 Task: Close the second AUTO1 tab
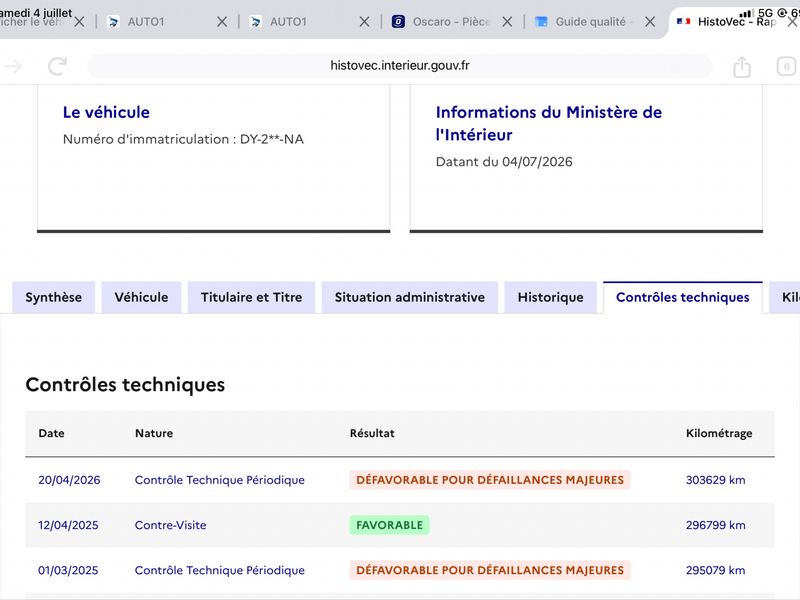364,22
